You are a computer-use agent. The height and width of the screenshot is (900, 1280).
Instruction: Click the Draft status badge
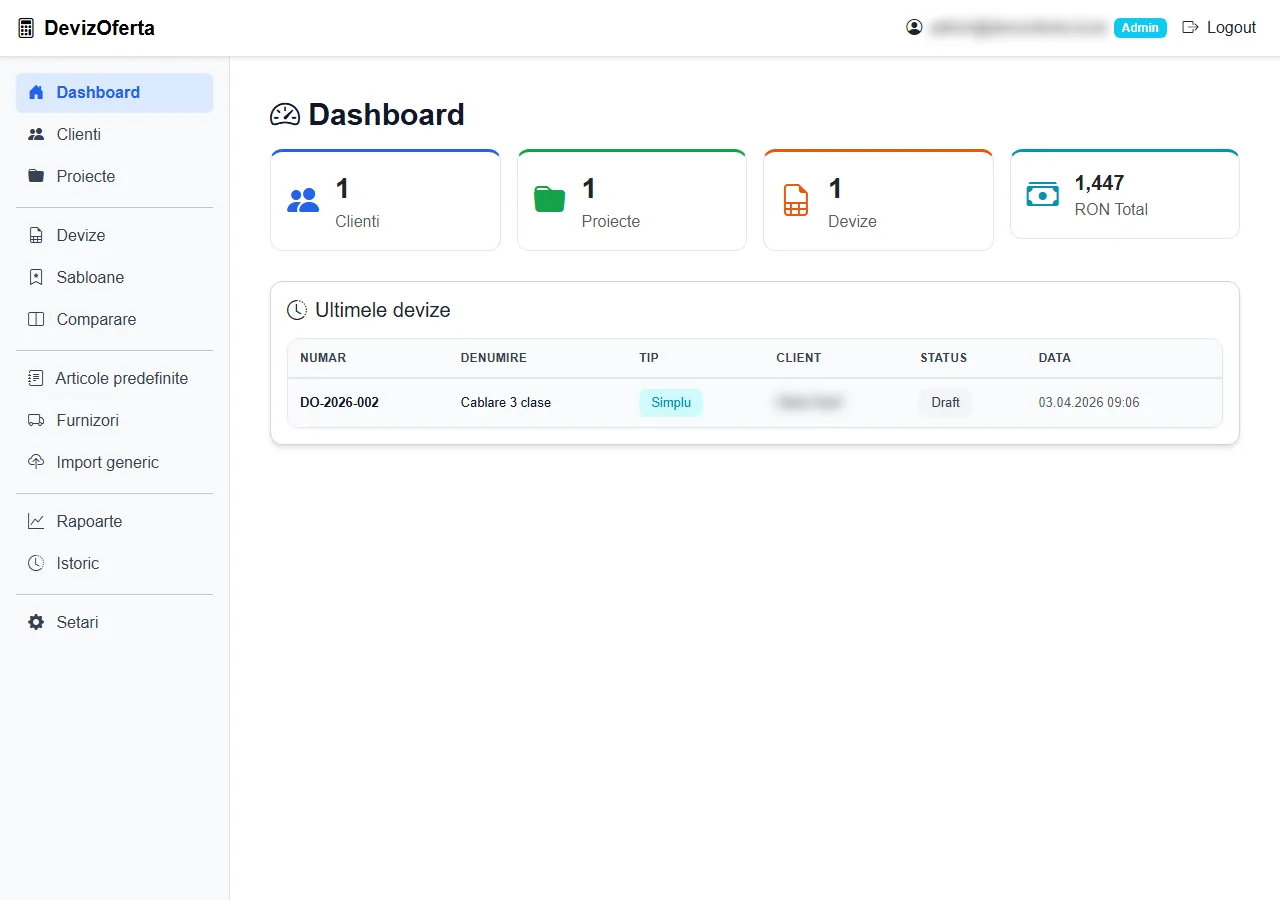tap(945, 403)
